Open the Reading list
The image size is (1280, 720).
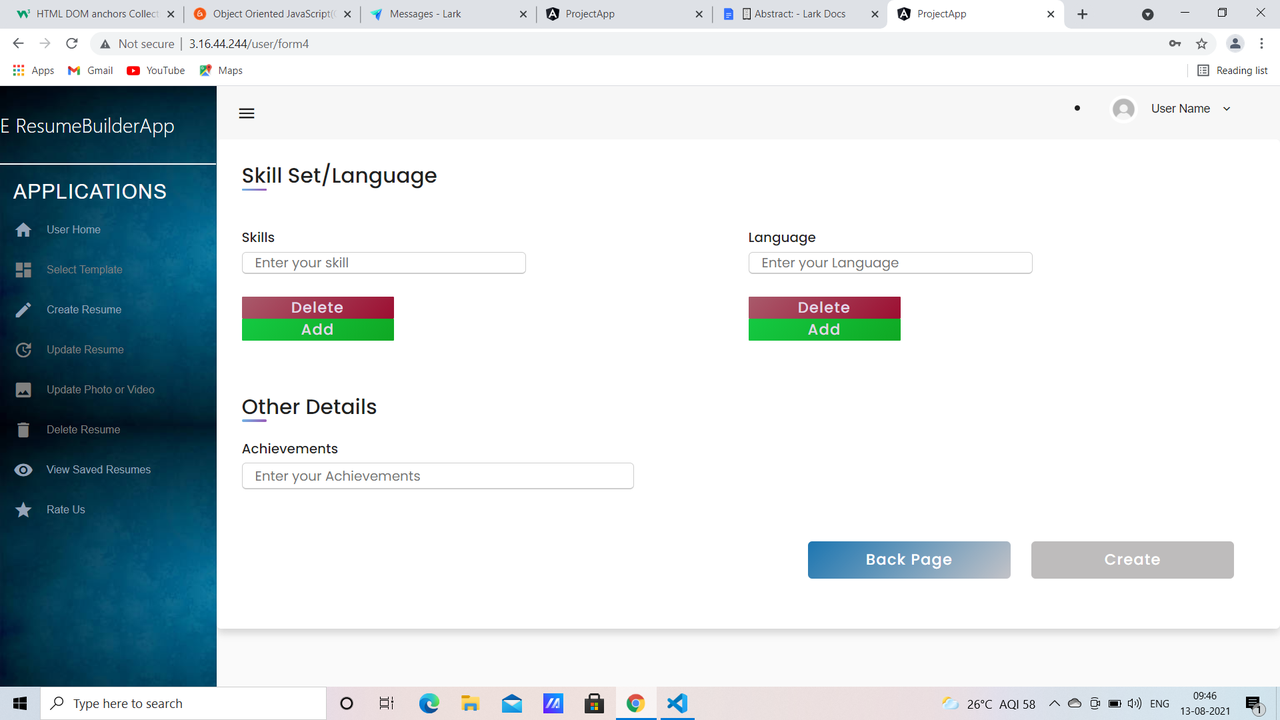[1233, 71]
